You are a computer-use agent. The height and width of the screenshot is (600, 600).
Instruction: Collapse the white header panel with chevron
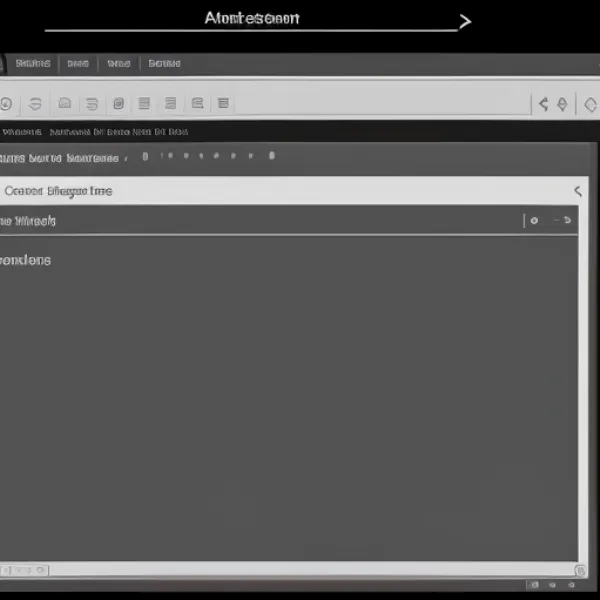click(577, 190)
